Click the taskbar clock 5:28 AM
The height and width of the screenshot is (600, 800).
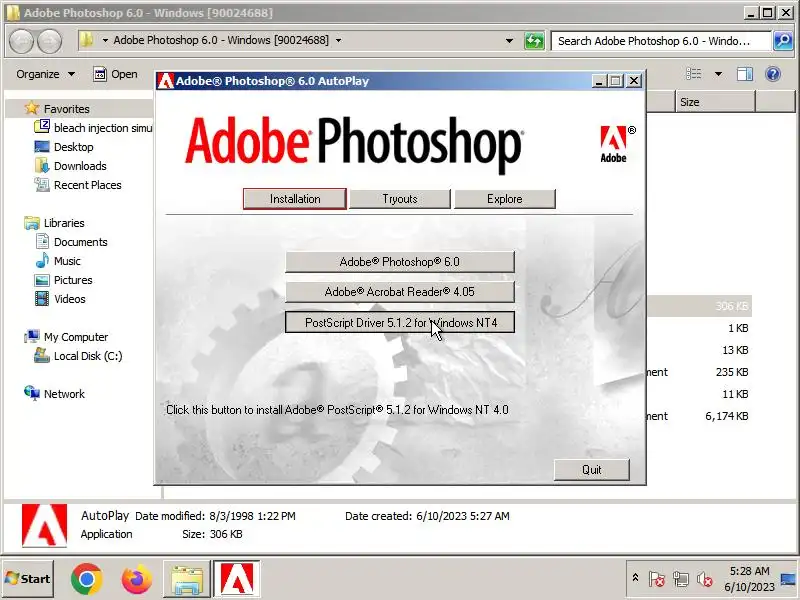pyautogui.click(x=749, y=571)
